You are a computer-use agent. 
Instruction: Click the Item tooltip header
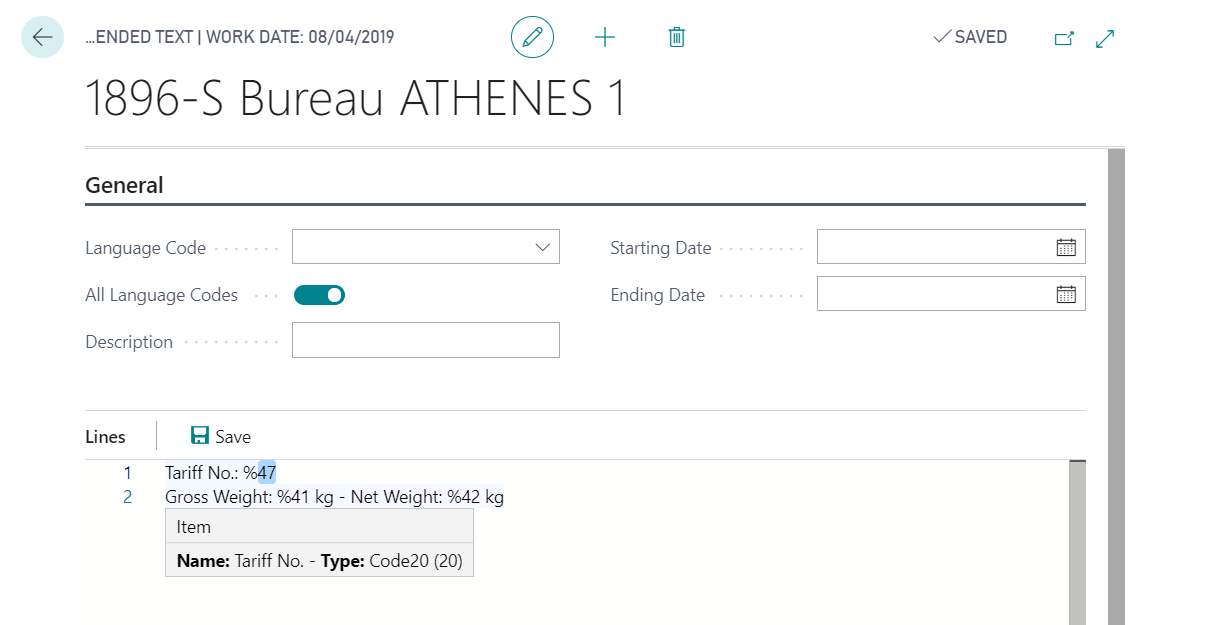319,526
